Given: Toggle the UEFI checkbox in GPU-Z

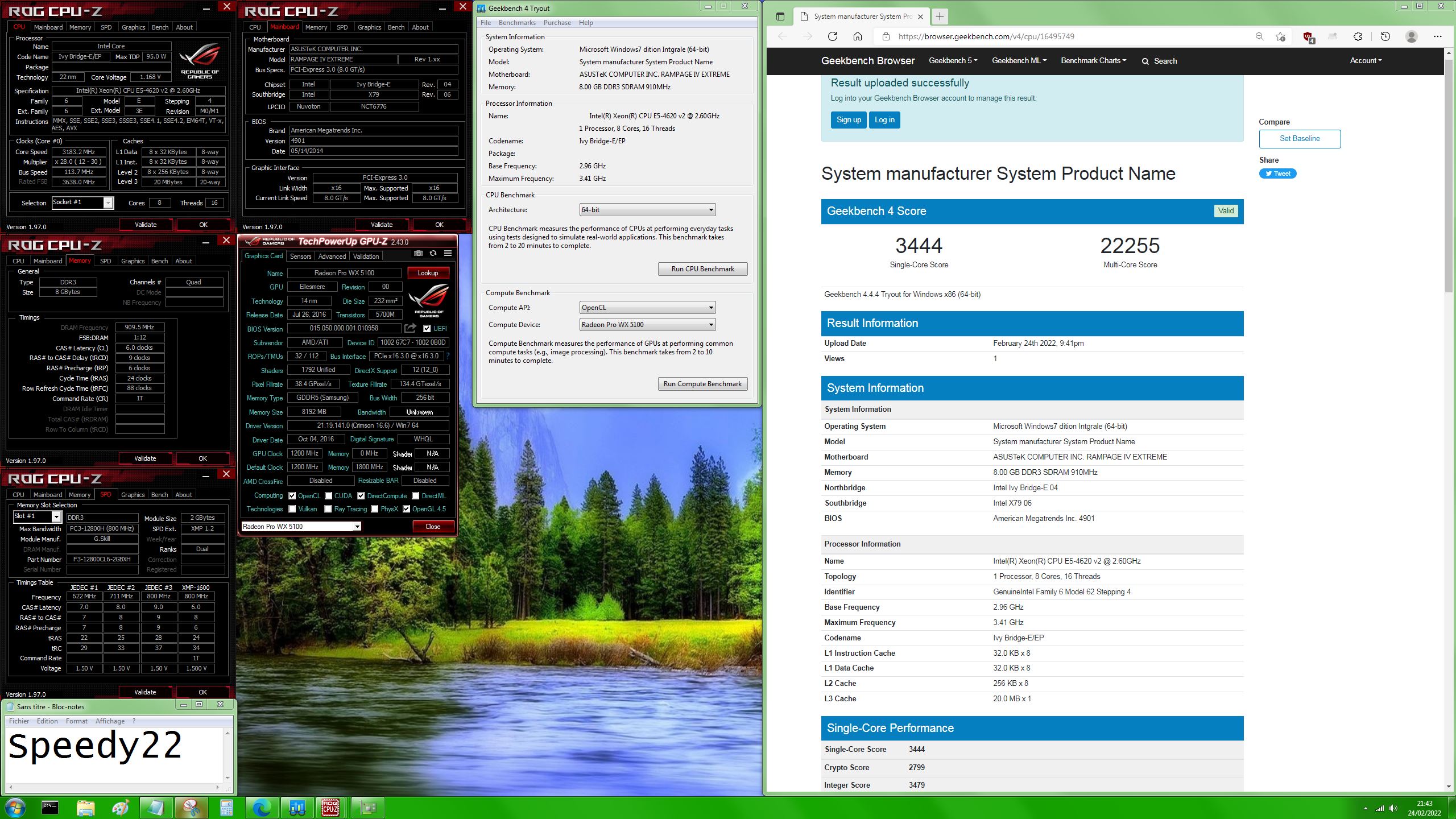Looking at the screenshot, I should pos(427,328).
